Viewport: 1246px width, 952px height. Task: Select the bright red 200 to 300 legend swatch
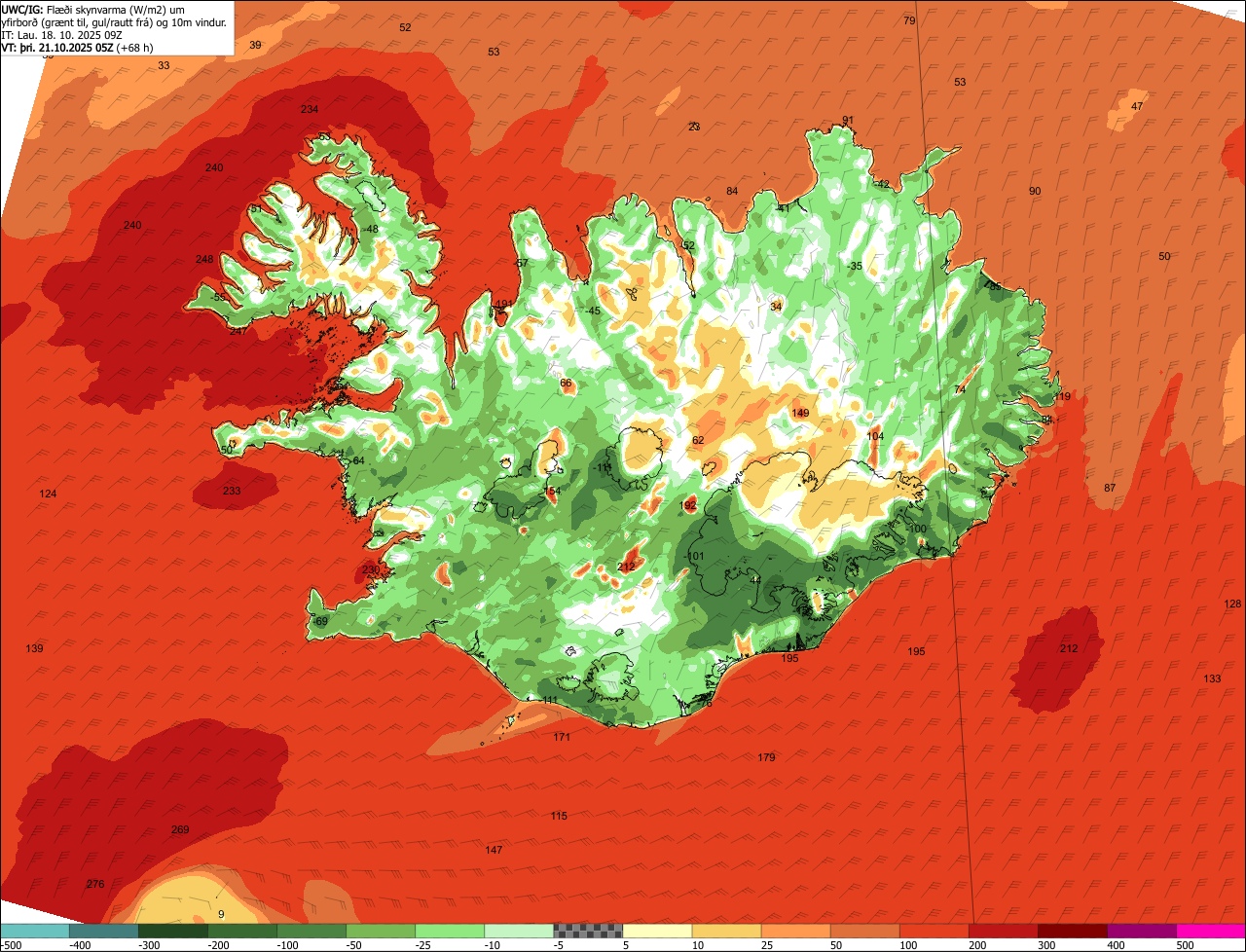1004,931
